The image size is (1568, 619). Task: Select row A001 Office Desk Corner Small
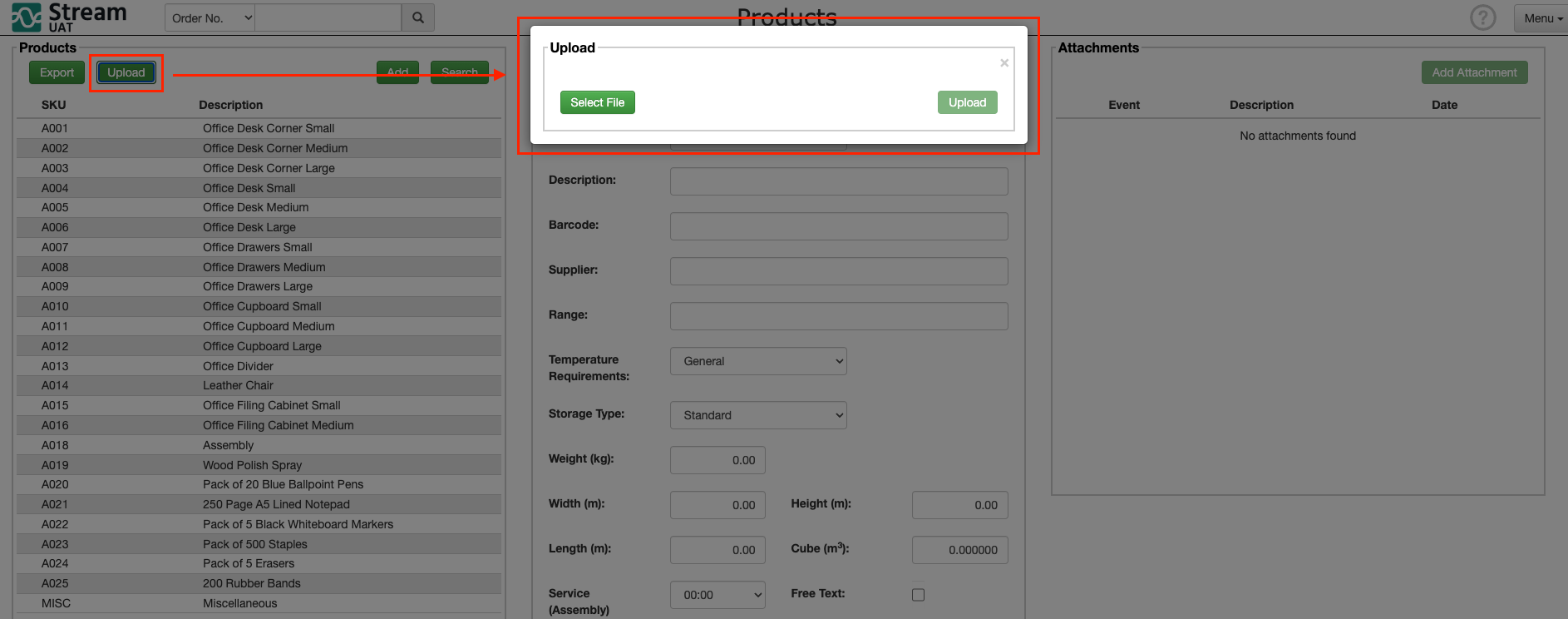[x=259, y=128]
